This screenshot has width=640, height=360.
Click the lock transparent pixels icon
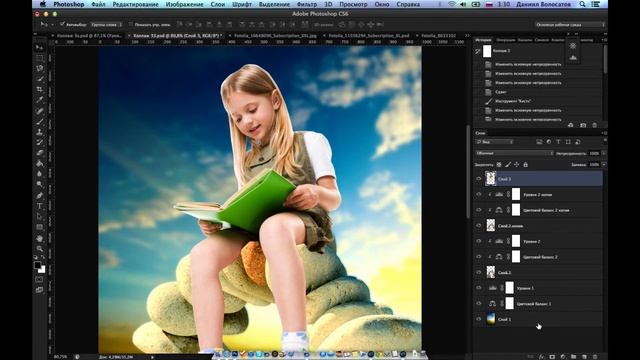click(x=499, y=164)
